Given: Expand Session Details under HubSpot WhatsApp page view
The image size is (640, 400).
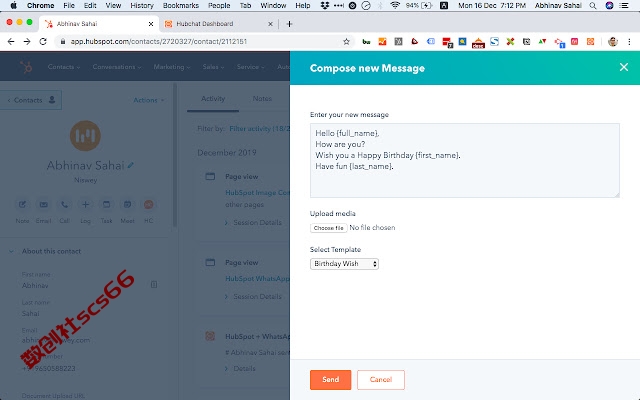Looking at the screenshot, I should click(x=253, y=296).
